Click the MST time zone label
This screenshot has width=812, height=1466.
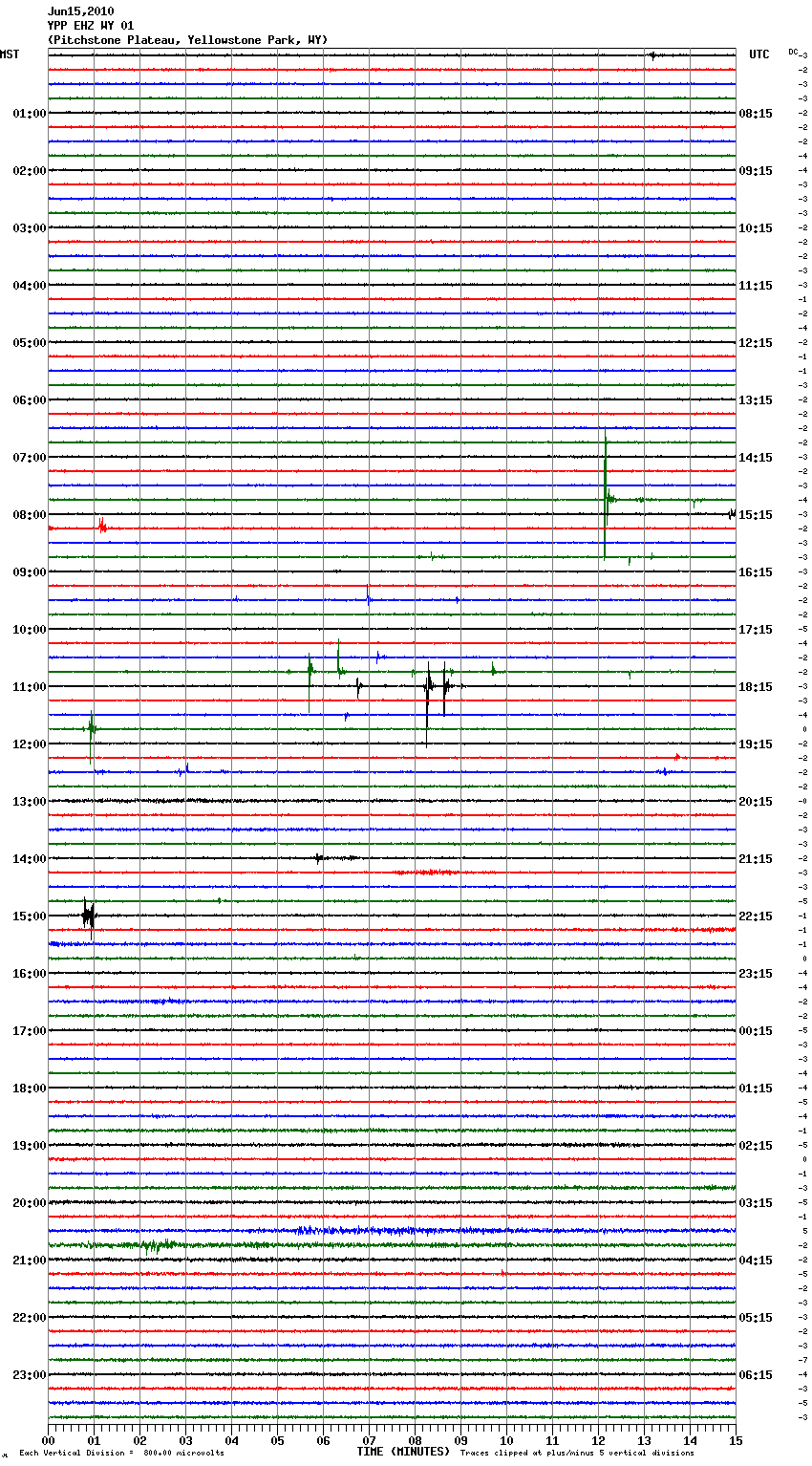point(10,54)
